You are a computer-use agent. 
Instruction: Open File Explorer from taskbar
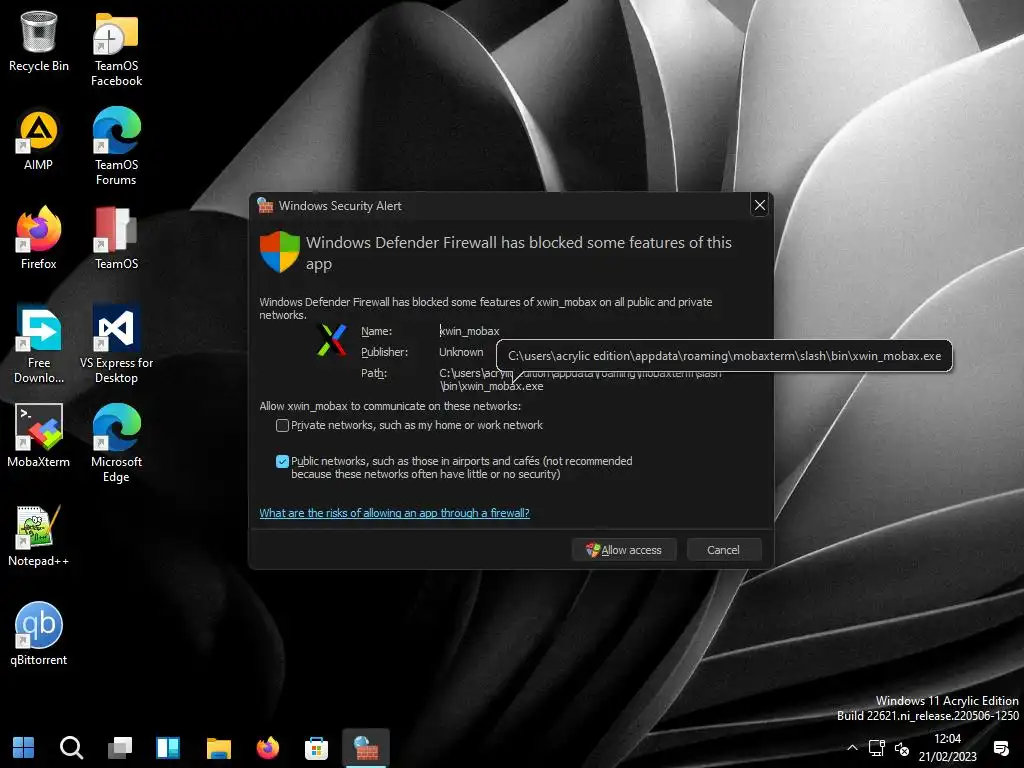click(x=218, y=748)
